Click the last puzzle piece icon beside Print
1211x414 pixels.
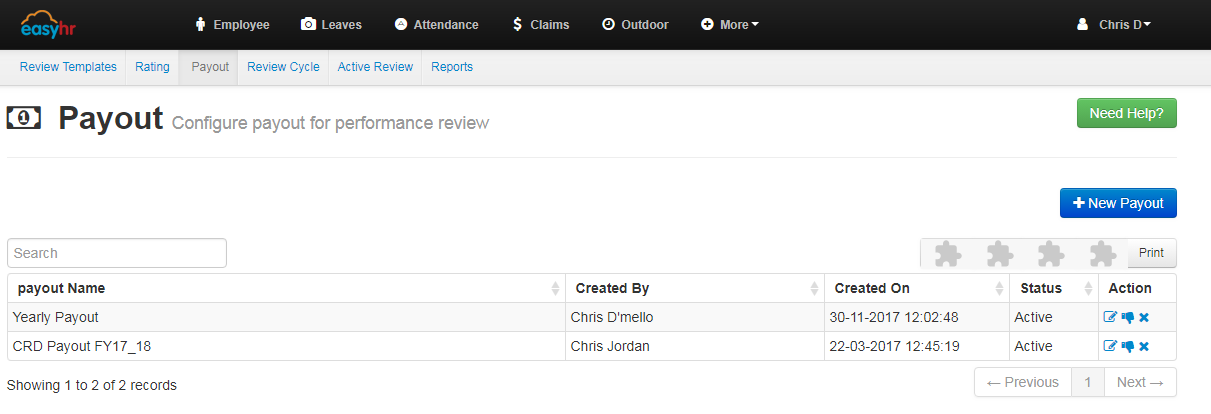[x=1102, y=254]
